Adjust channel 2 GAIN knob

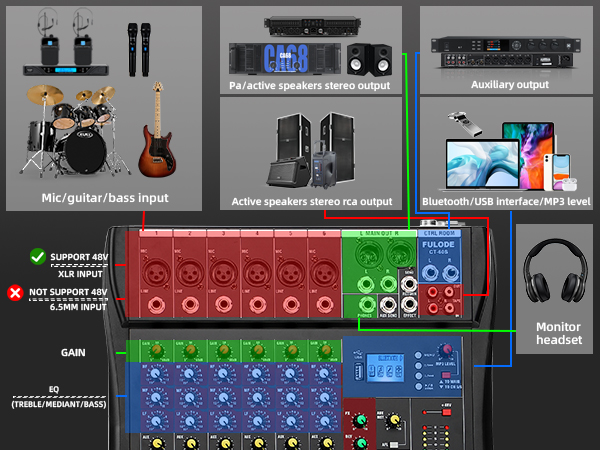(x=190, y=350)
